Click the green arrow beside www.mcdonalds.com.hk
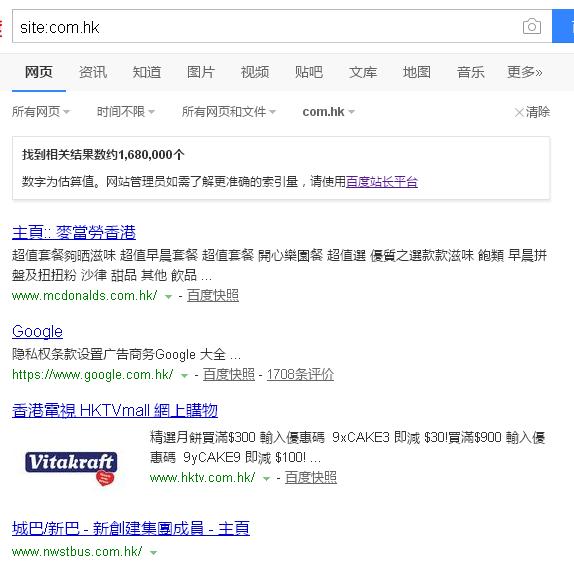 pos(168,297)
